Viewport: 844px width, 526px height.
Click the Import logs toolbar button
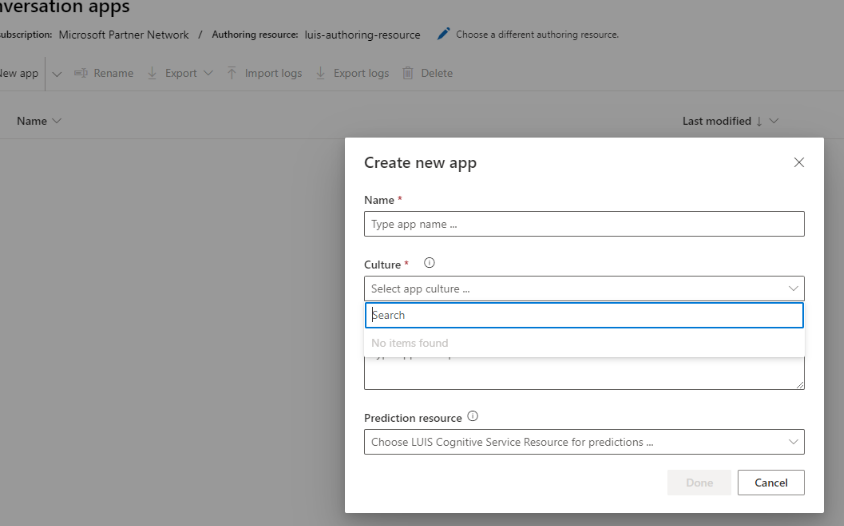[264, 73]
